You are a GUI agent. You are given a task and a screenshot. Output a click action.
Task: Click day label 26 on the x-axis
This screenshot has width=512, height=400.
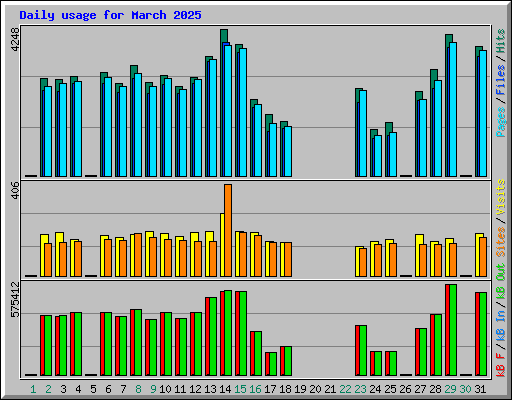405,389
